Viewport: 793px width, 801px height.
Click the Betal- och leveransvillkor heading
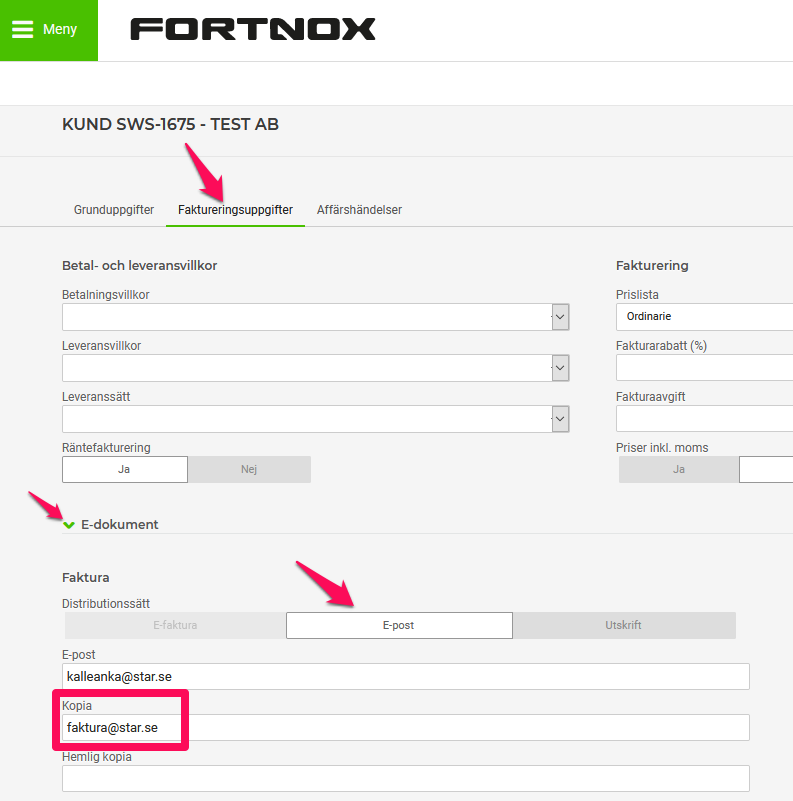click(x=139, y=266)
